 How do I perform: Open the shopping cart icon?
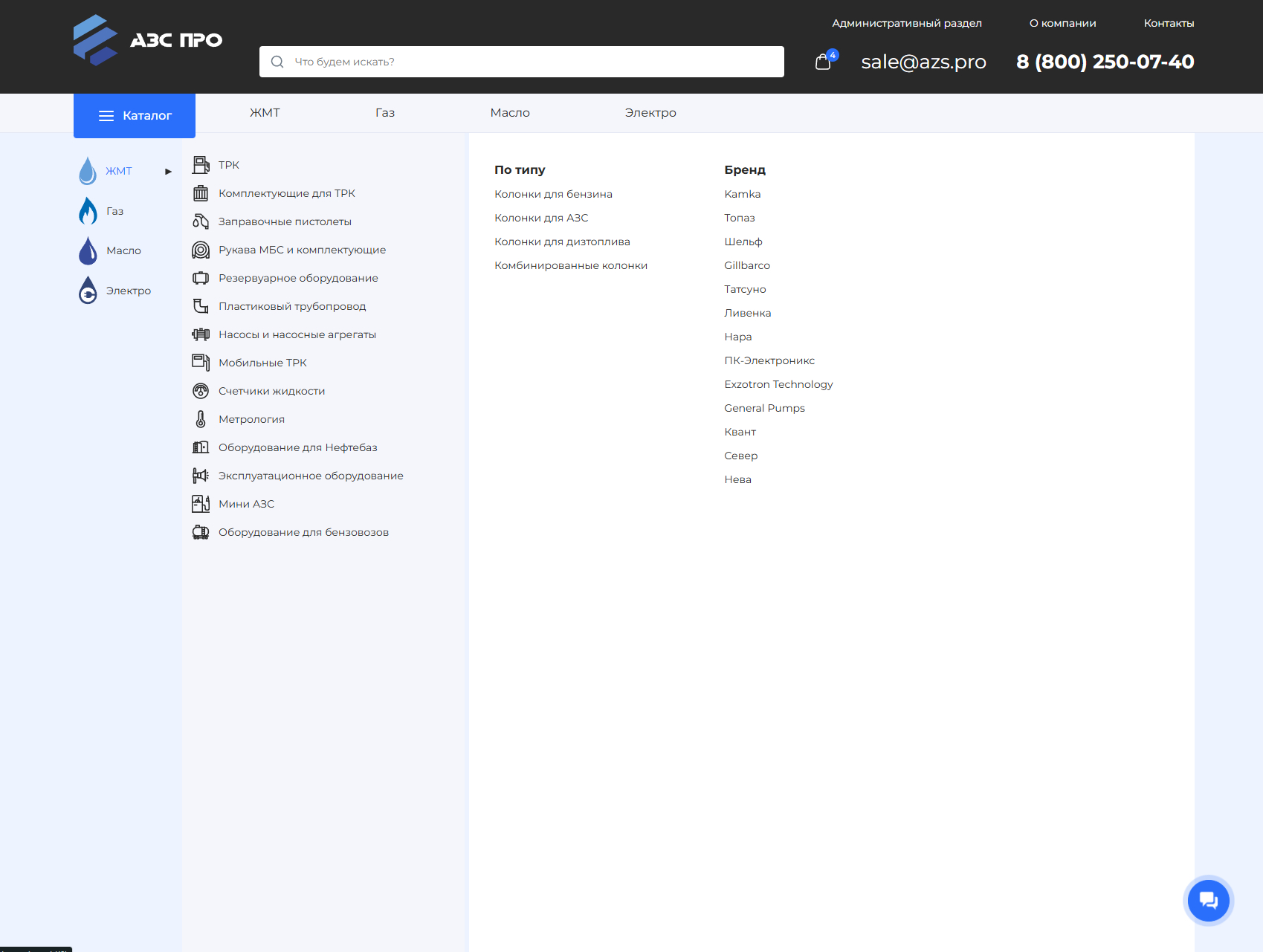pyautogui.click(x=823, y=62)
